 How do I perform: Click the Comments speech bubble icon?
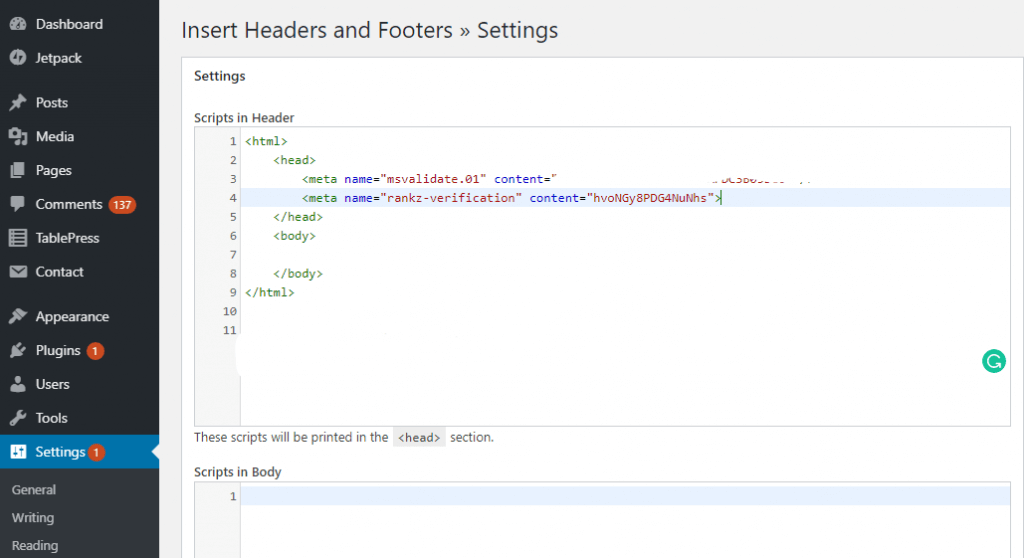click(x=17, y=204)
